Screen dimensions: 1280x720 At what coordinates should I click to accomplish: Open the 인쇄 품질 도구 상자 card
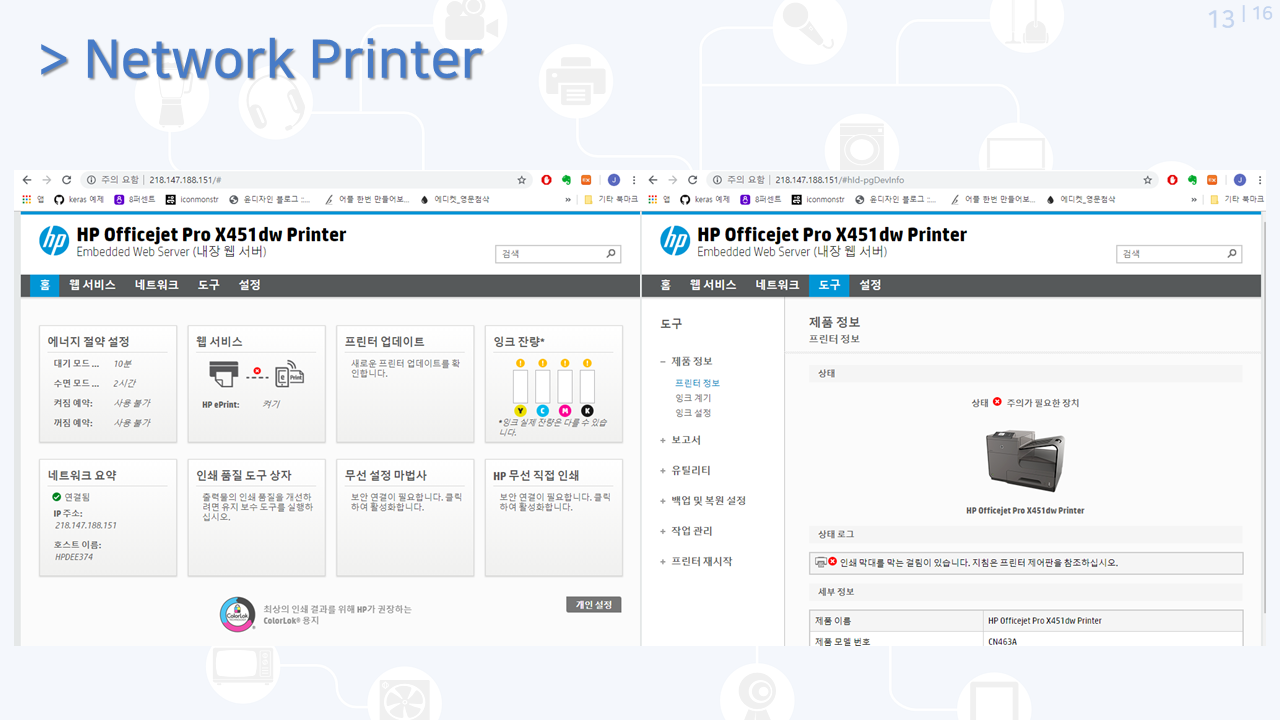tap(256, 517)
